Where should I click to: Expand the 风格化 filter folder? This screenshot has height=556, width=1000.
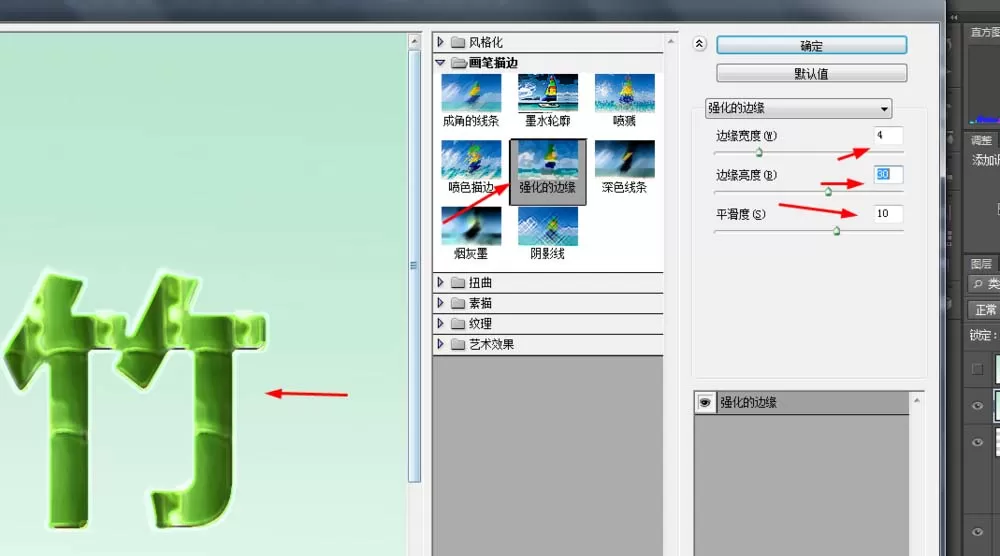(x=440, y=42)
